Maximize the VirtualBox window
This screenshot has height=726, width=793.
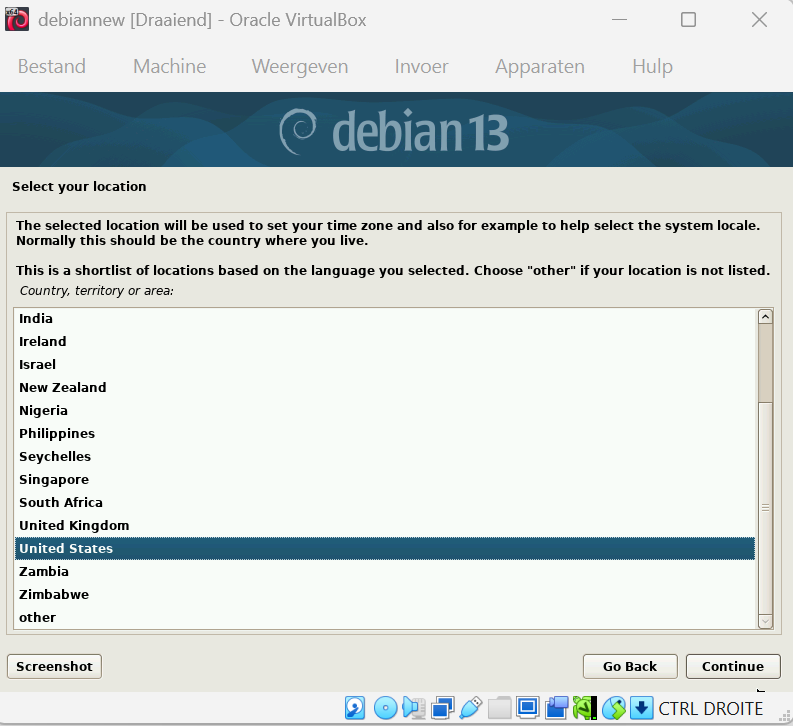[688, 20]
